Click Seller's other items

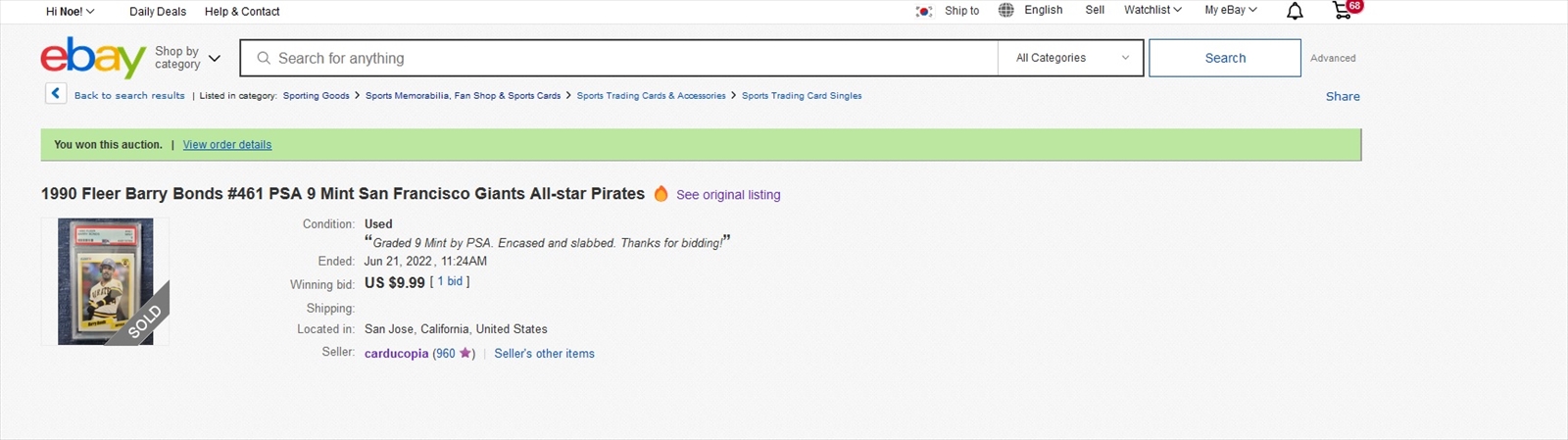(544, 354)
